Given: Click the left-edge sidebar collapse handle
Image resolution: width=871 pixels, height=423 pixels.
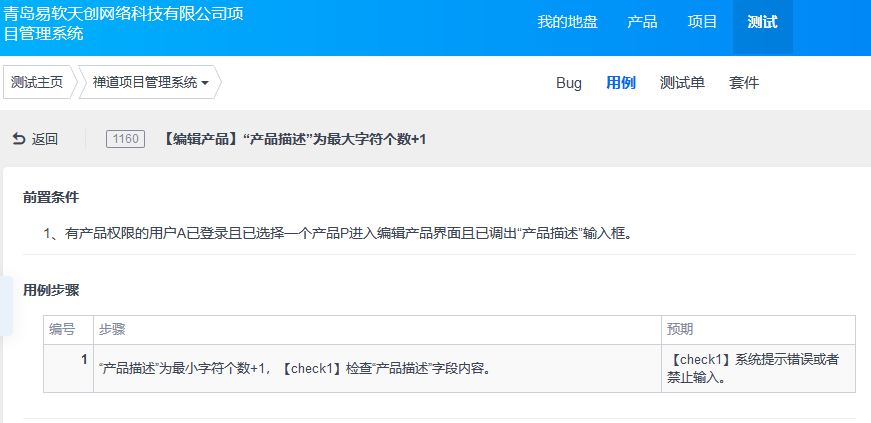Looking at the screenshot, I should tap(6, 306).
